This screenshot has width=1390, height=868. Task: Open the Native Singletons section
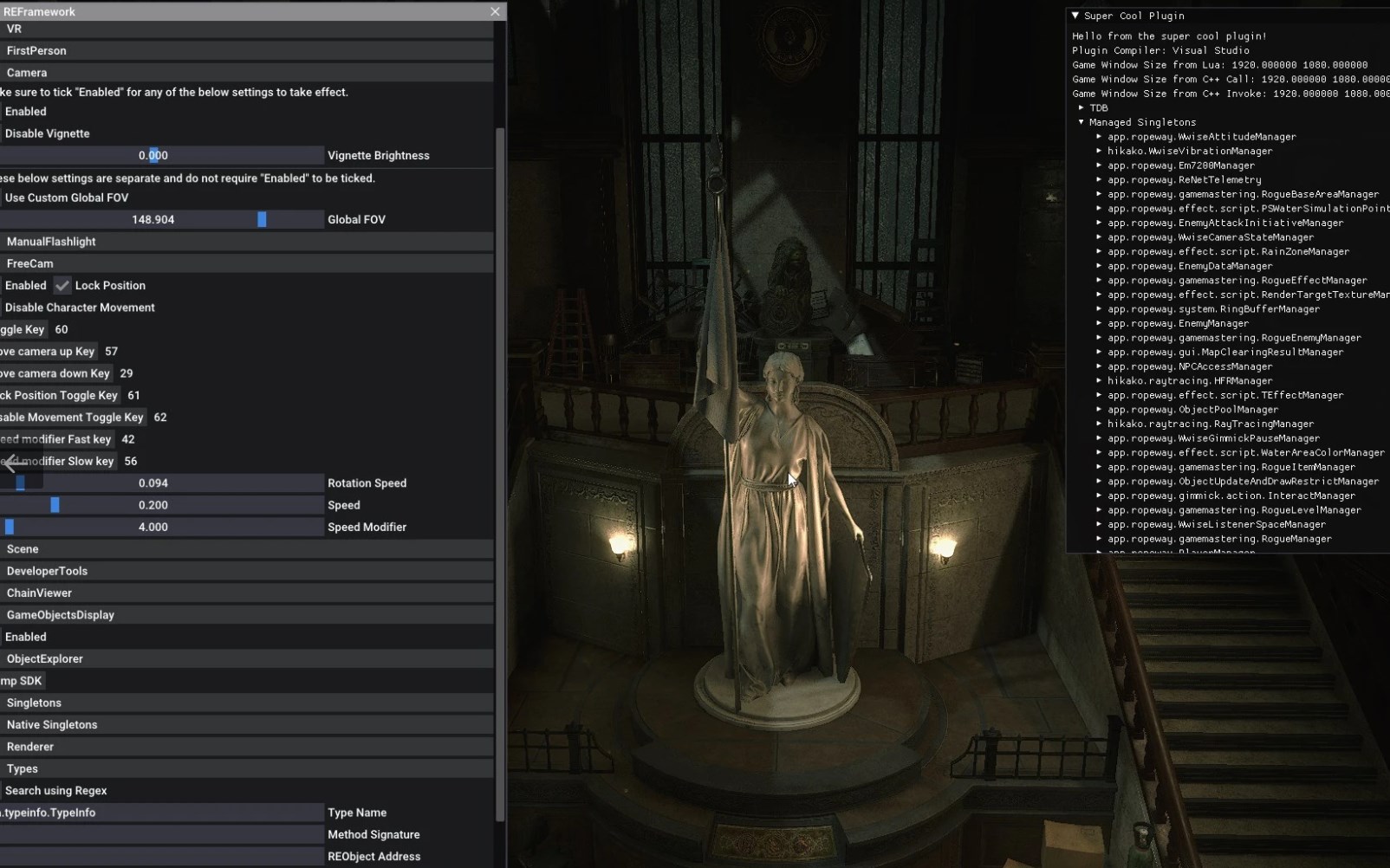247,725
